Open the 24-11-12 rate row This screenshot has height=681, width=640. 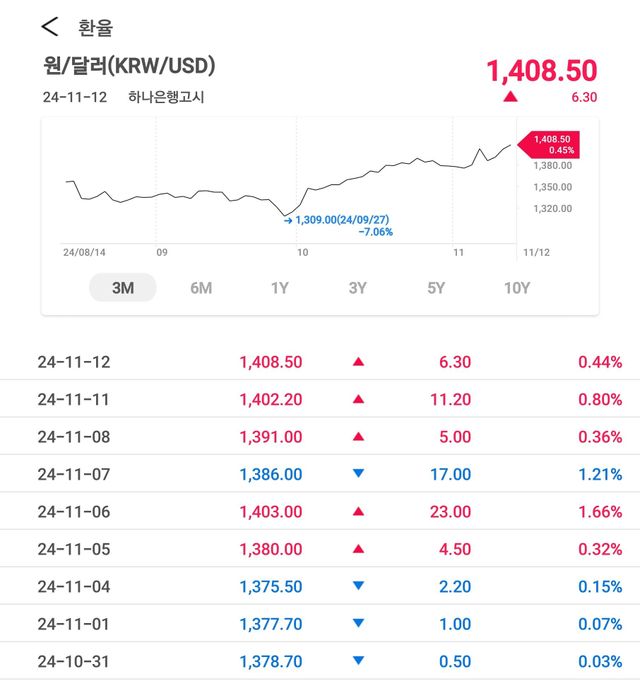click(320, 362)
